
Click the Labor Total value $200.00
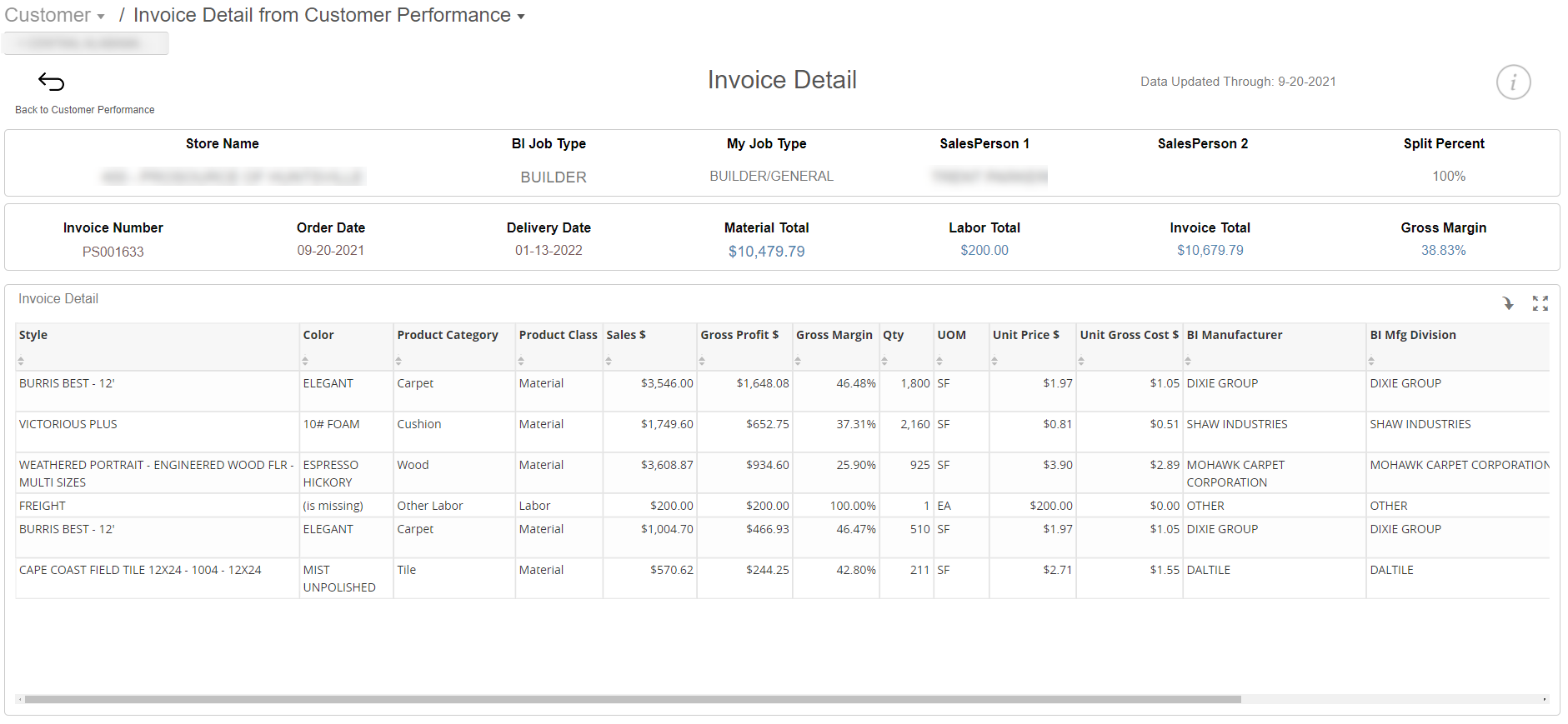984,251
